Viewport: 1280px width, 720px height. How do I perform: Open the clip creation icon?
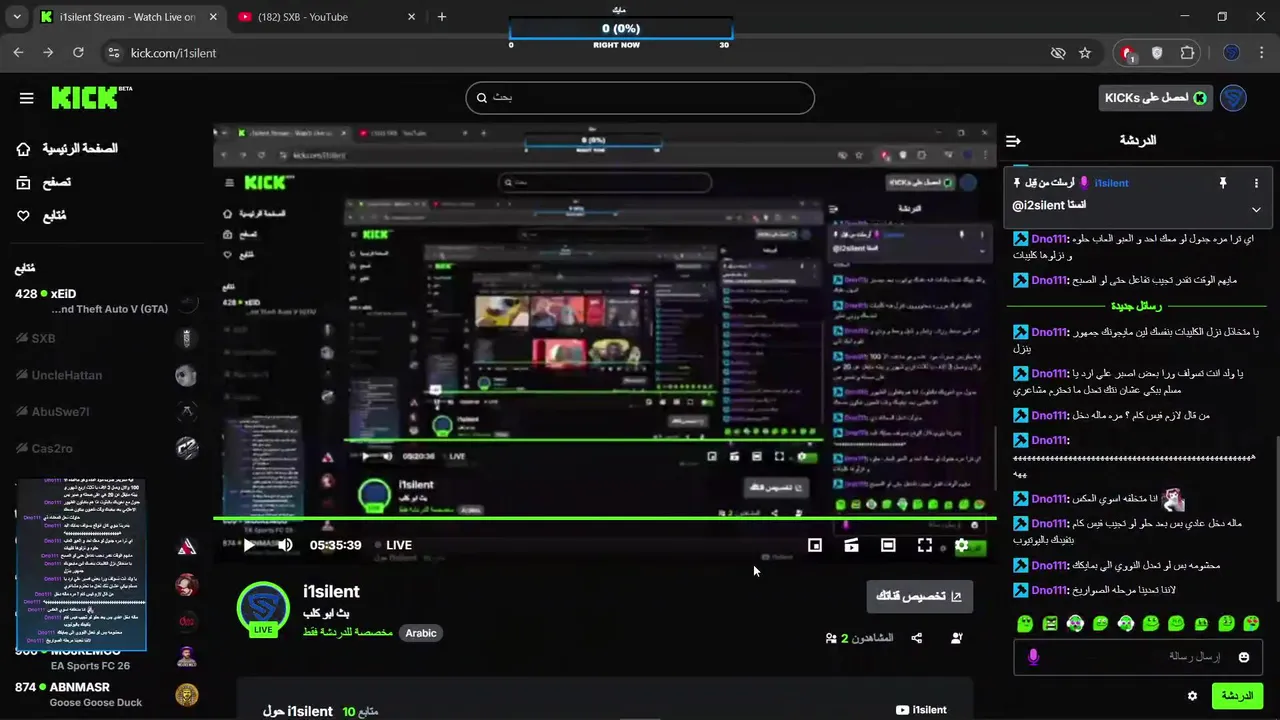tap(851, 545)
